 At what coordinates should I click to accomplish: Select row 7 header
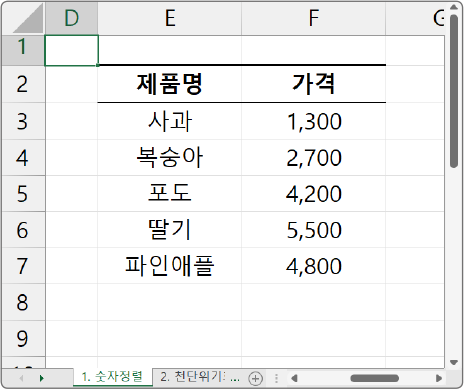tap(23, 266)
